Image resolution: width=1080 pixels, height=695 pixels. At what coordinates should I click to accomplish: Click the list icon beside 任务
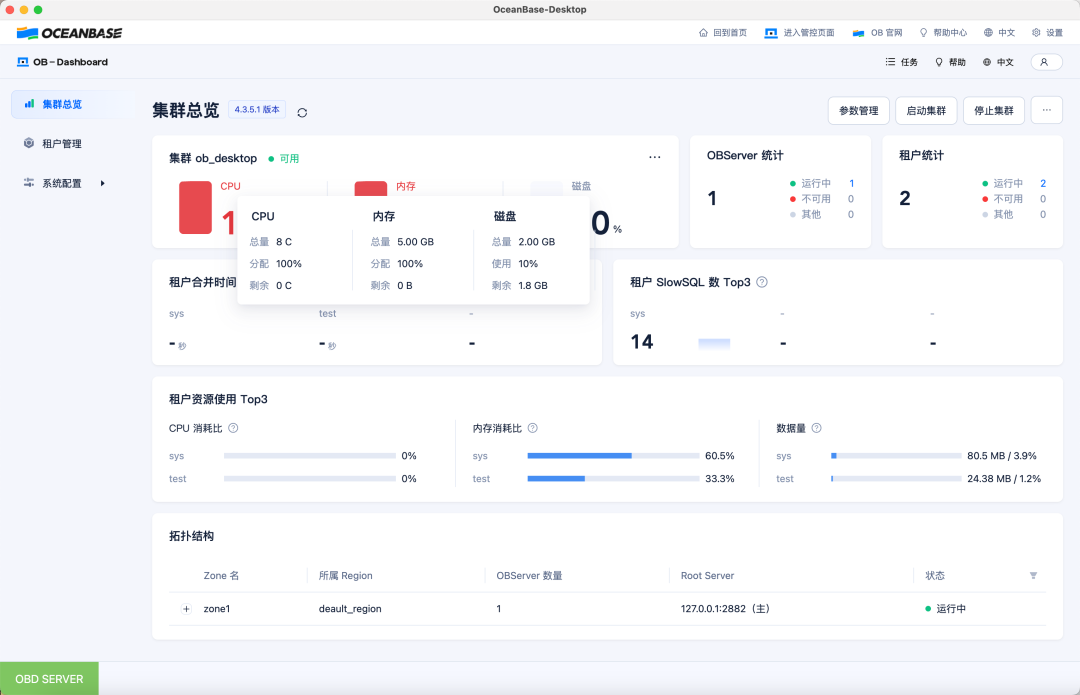point(890,62)
